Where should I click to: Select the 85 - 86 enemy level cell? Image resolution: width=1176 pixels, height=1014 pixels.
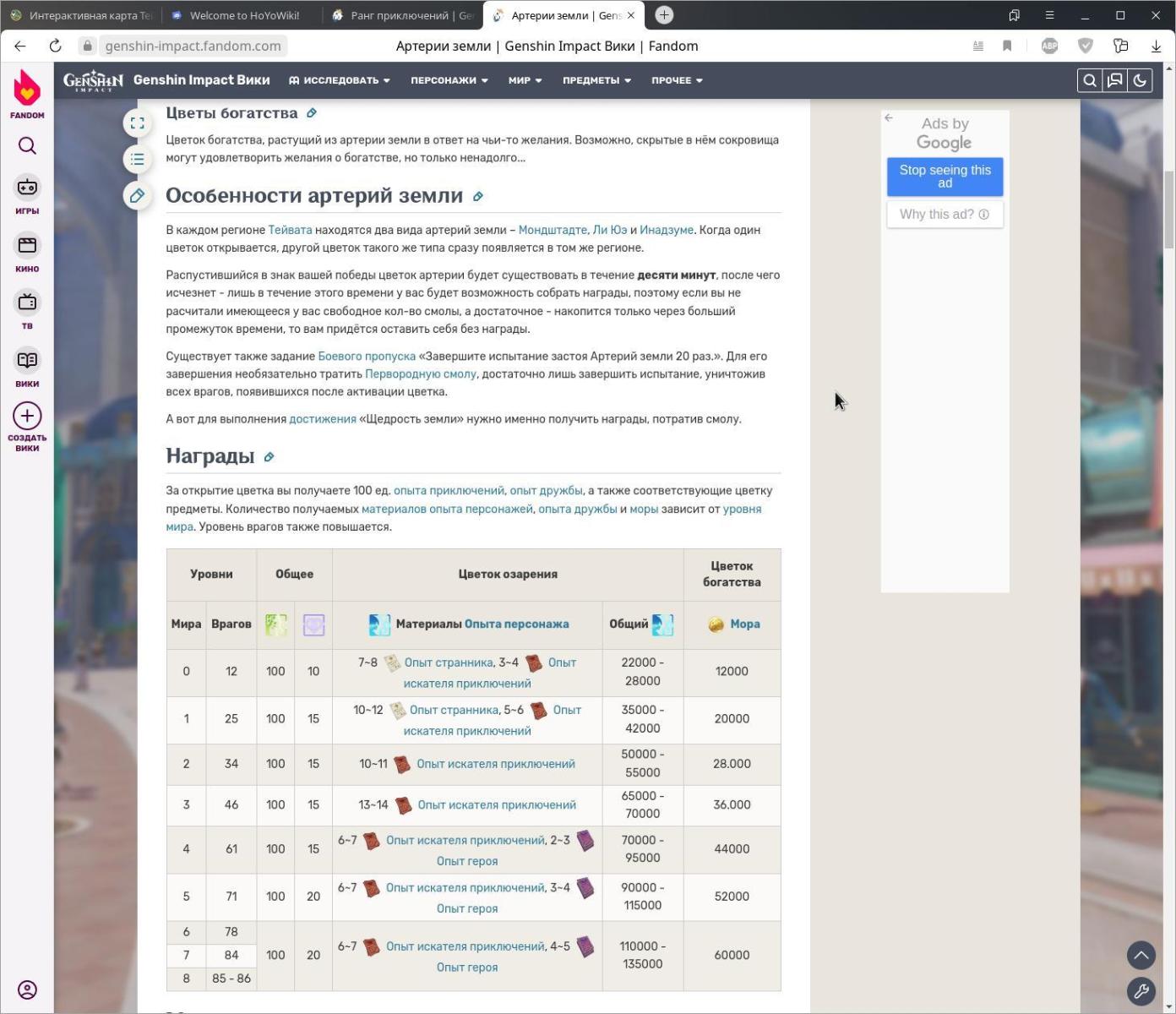point(231,979)
